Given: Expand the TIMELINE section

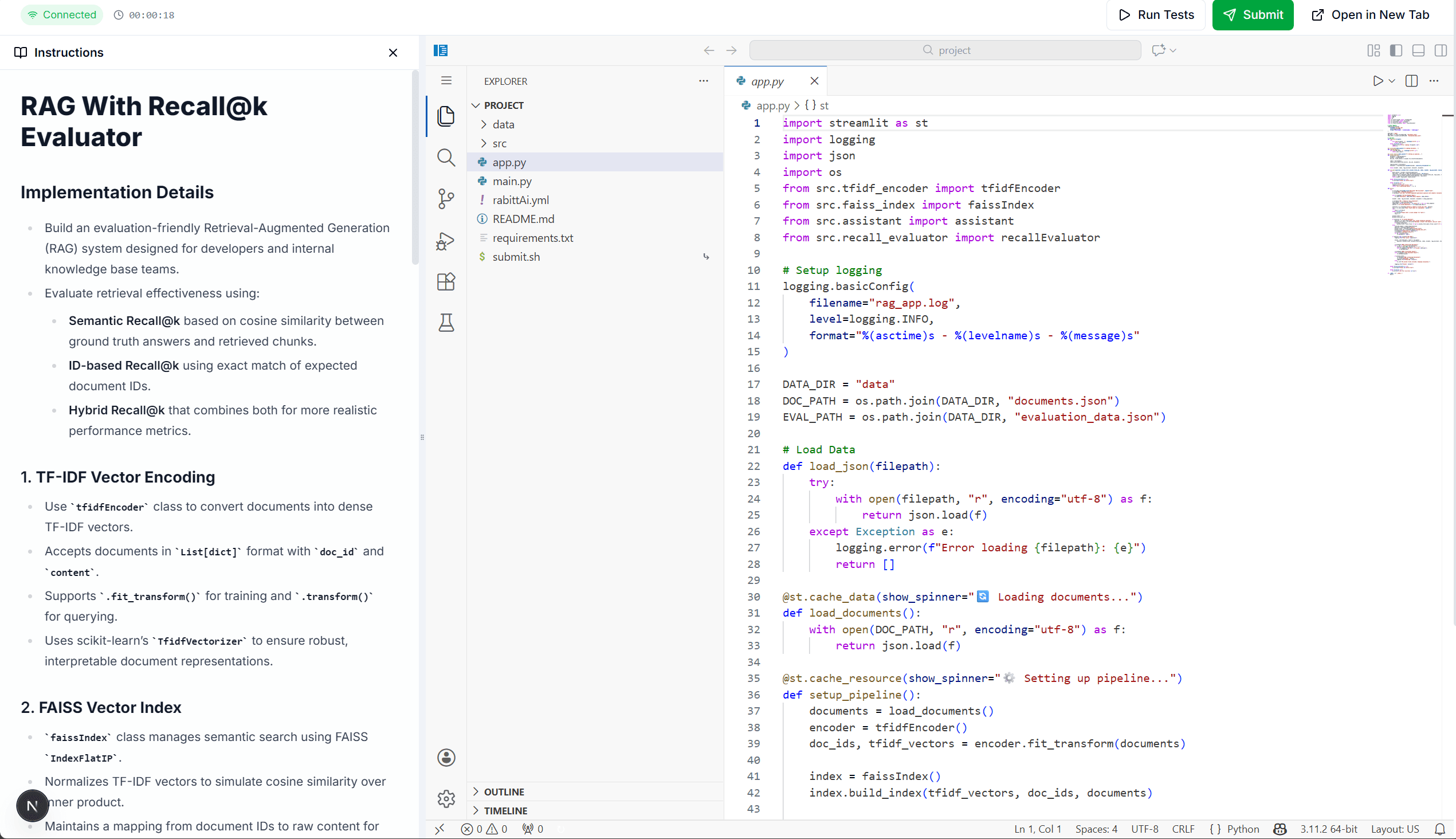Looking at the screenshot, I should [x=595, y=811].
